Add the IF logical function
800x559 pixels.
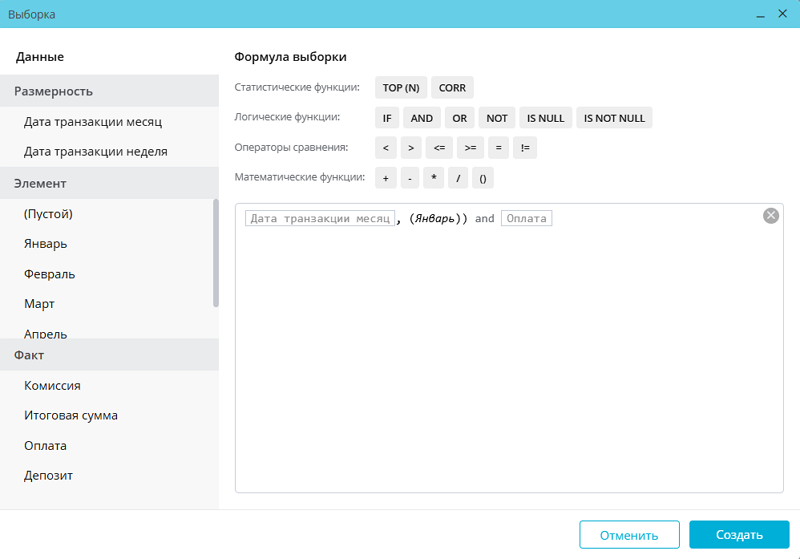tap(386, 118)
